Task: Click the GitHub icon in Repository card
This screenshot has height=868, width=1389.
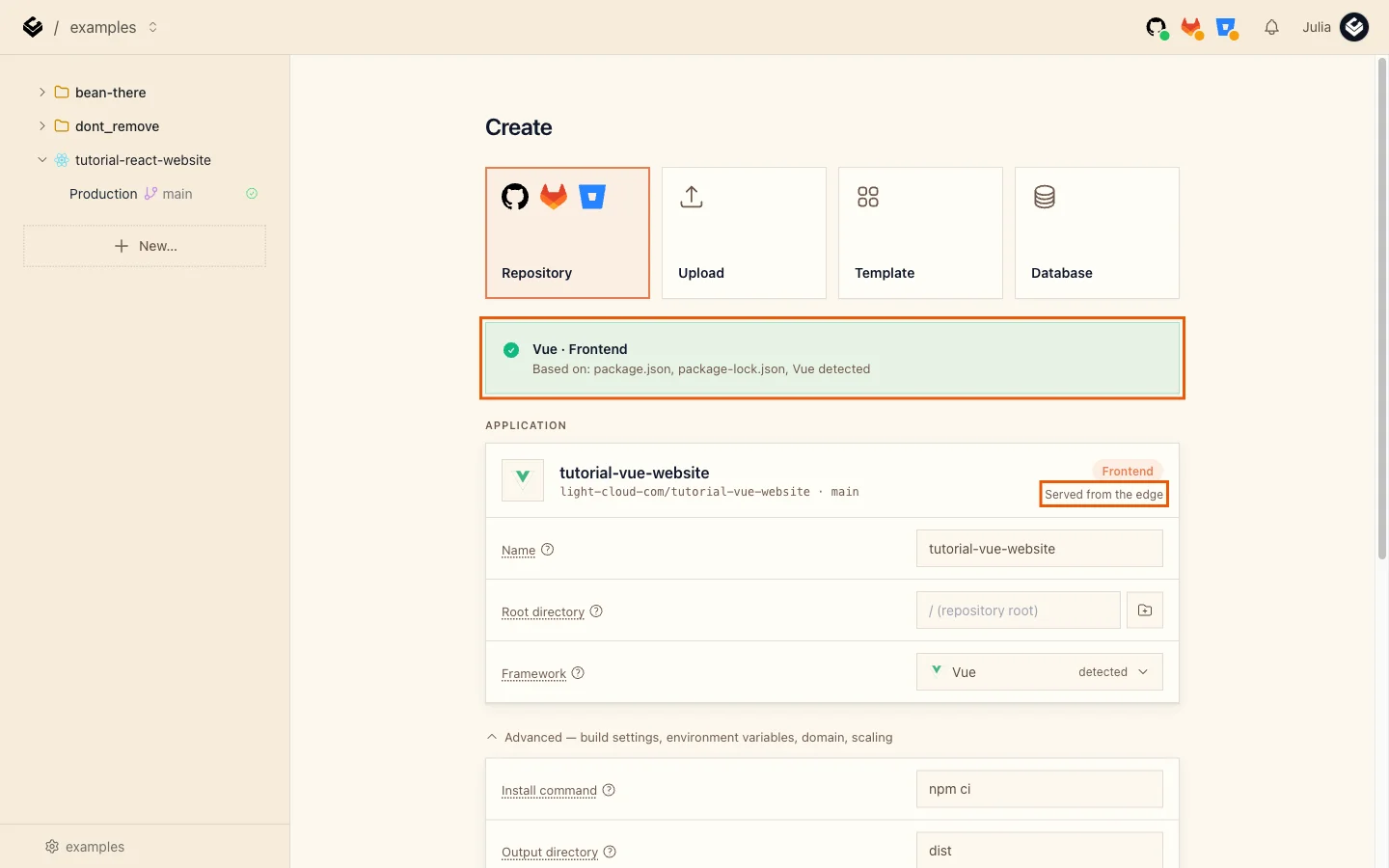Action: [515, 197]
